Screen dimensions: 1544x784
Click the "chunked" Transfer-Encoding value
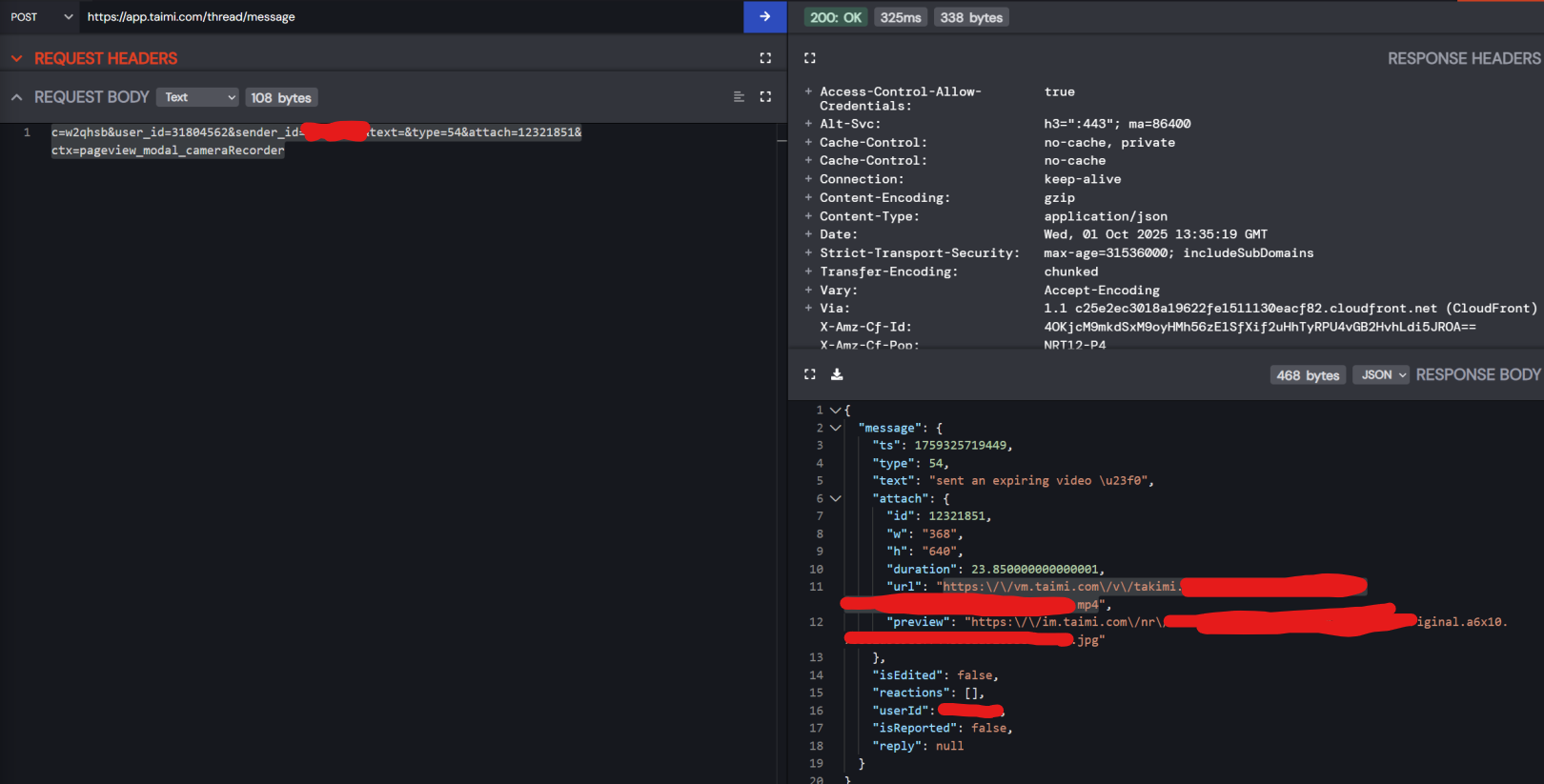click(x=1071, y=271)
